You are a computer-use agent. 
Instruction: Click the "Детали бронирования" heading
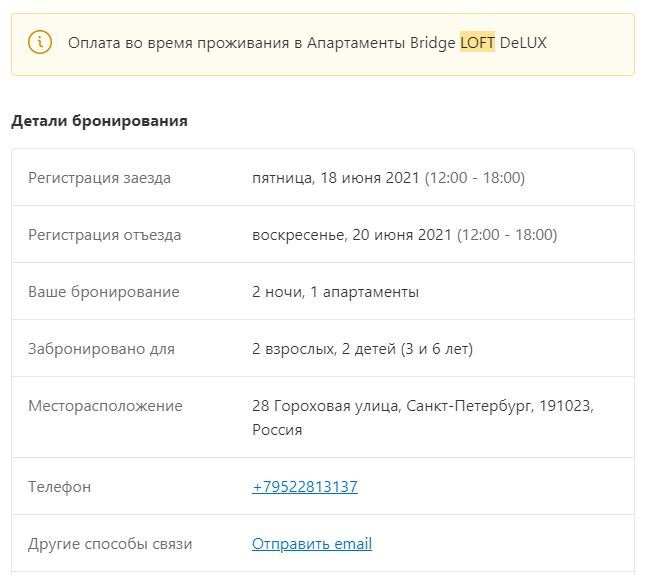[99, 121]
